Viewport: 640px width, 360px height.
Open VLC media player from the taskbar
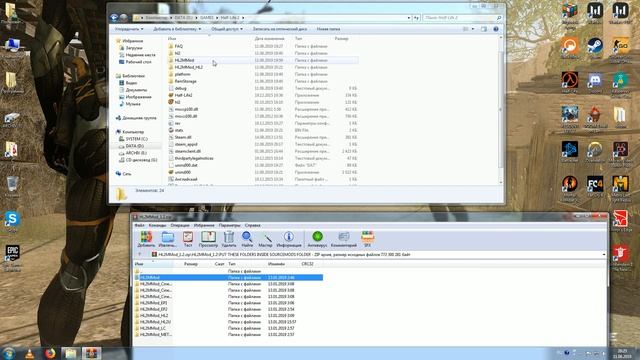pos(29,353)
